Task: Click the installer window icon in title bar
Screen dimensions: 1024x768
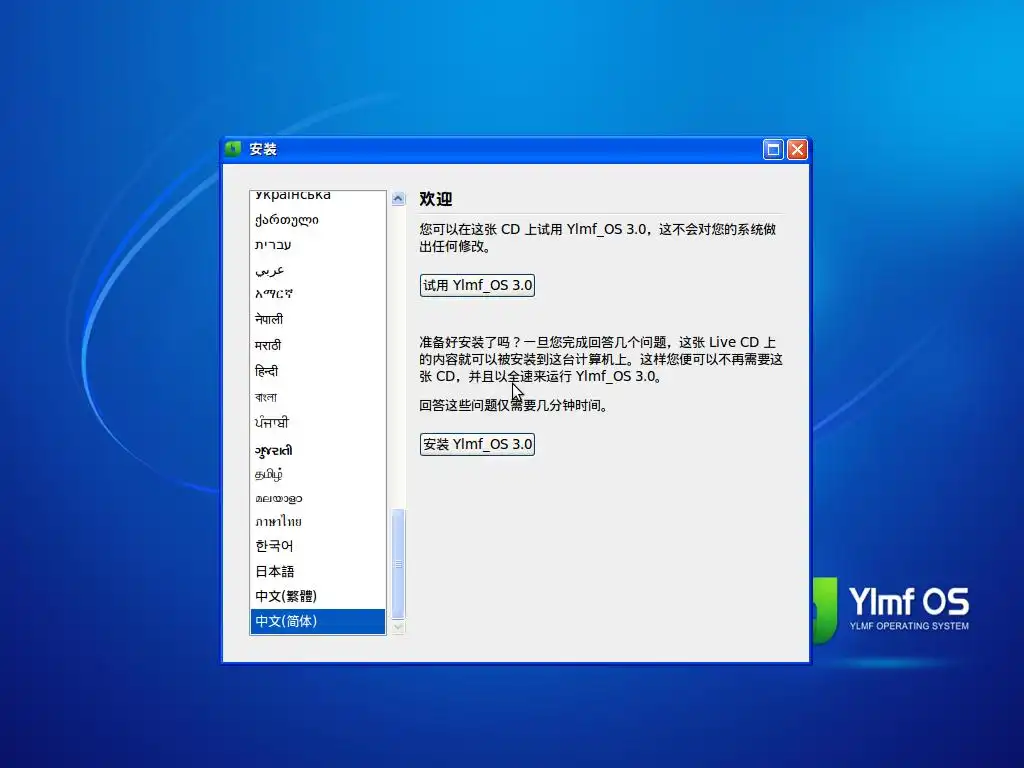Action: (233, 149)
